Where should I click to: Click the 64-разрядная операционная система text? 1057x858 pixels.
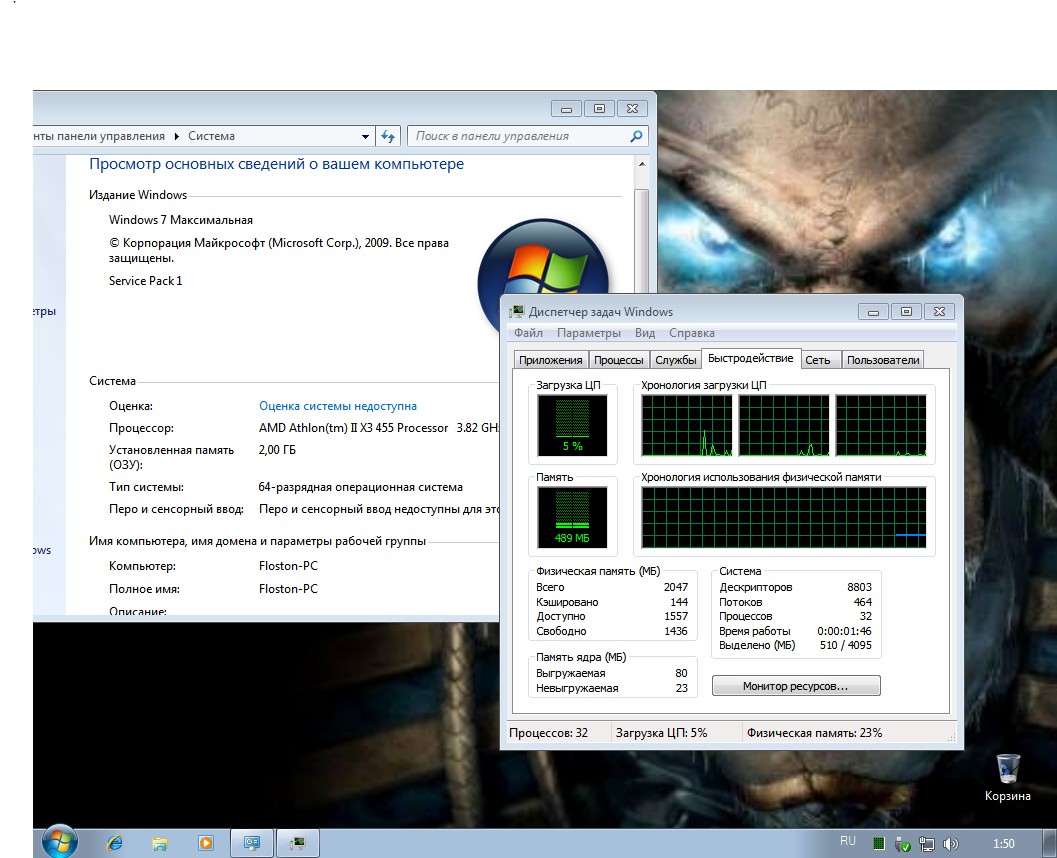point(361,487)
